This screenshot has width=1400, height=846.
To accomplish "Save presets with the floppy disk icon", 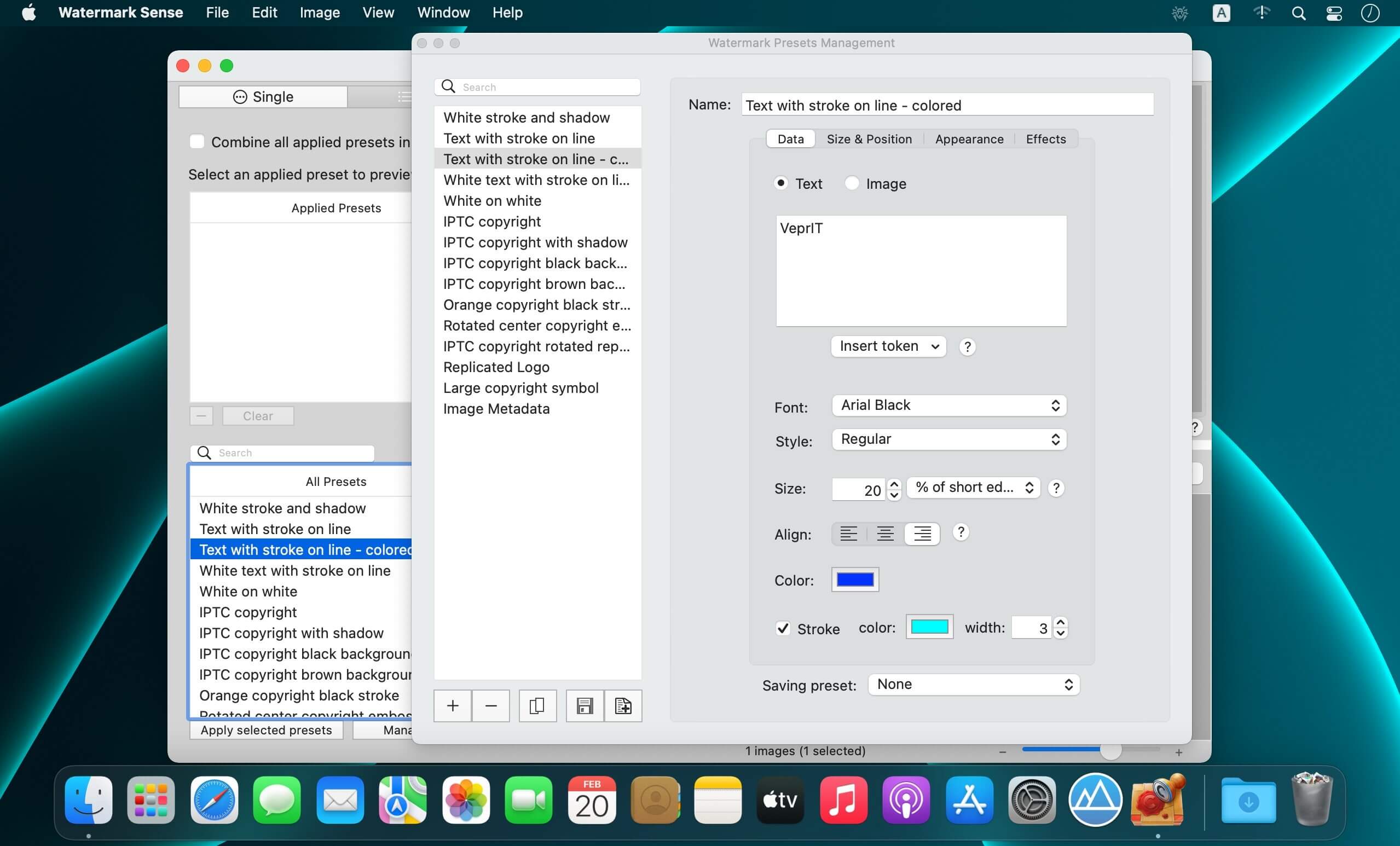I will [x=585, y=706].
